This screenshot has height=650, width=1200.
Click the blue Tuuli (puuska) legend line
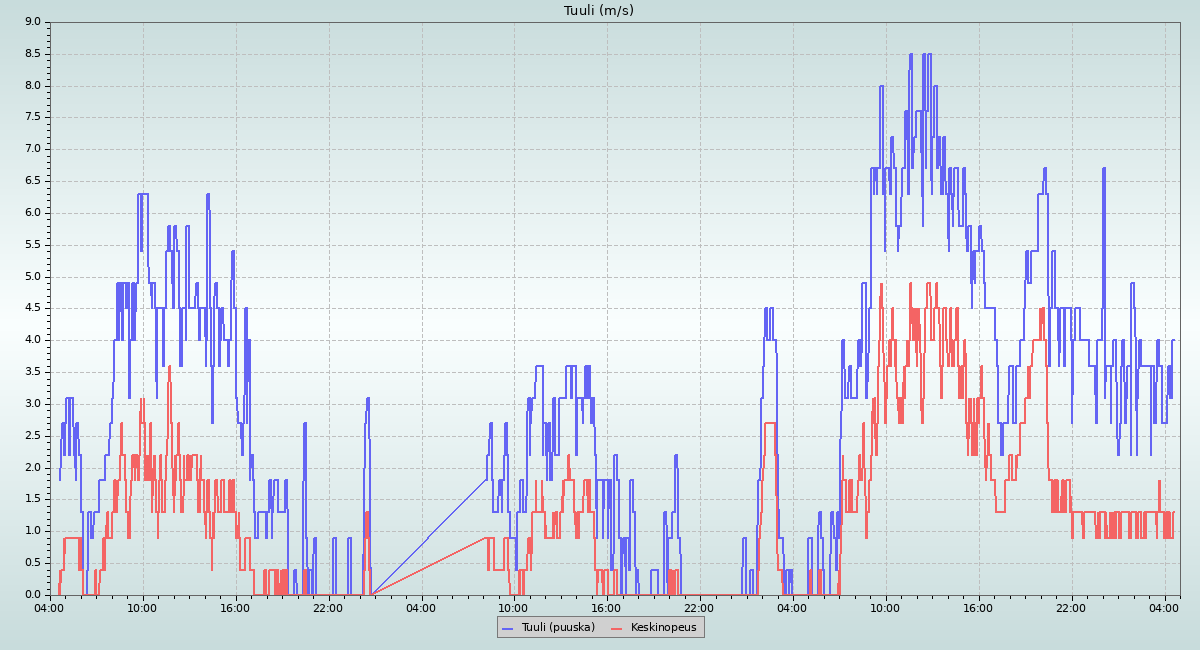[x=509, y=627]
